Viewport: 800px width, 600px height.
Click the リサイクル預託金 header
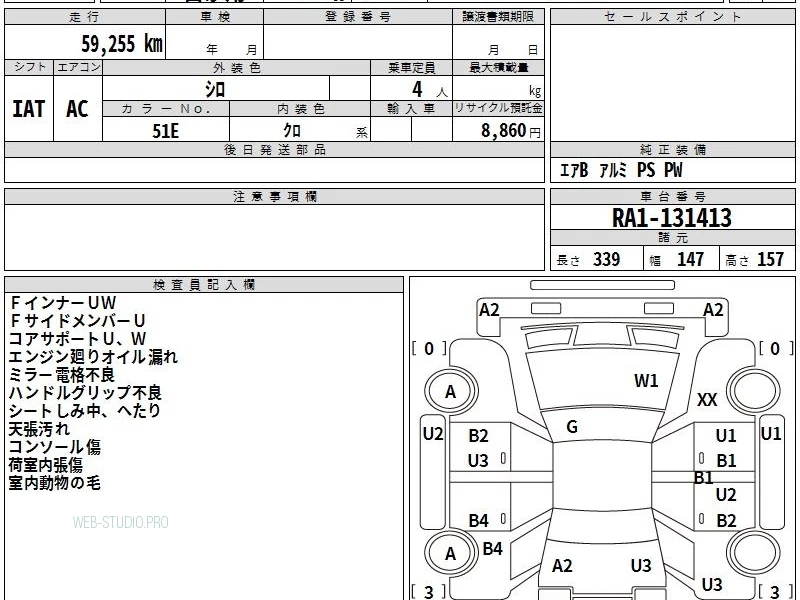498,109
